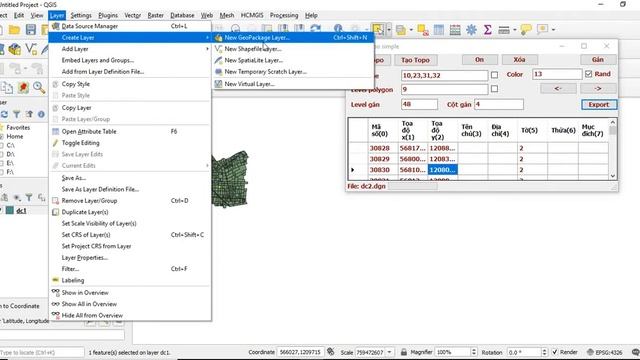640x360 pixels.
Task: Open the Vector menu
Action: point(132,15)
